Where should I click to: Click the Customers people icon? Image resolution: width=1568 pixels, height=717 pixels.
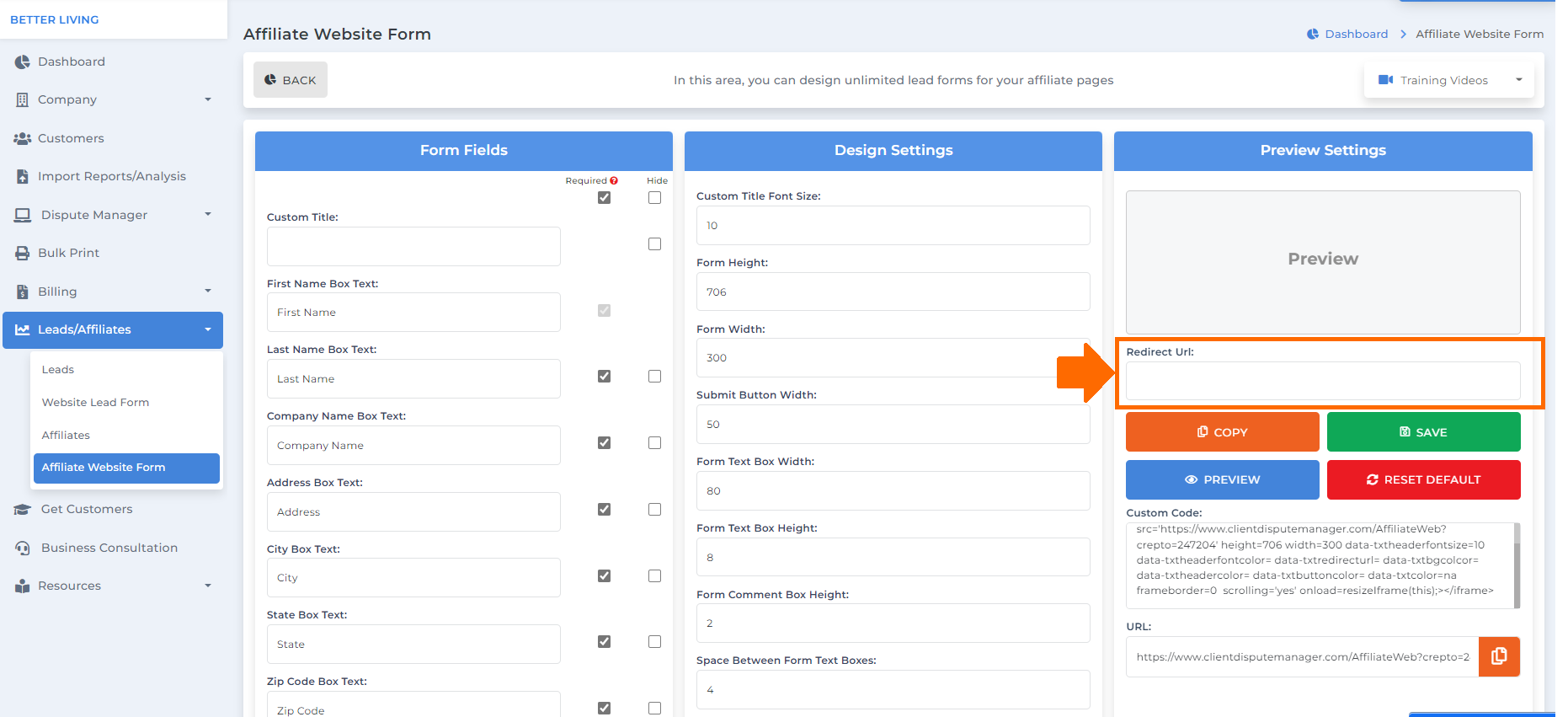pos(23,138)
